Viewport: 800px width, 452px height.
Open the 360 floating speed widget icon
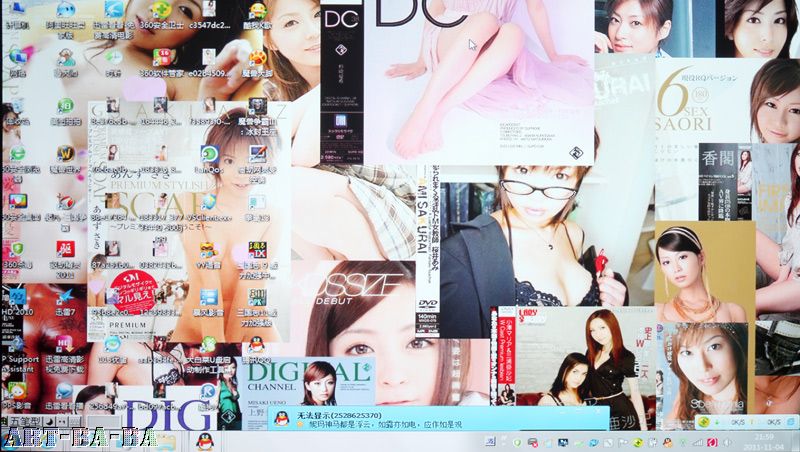click(x=704, y=422)
